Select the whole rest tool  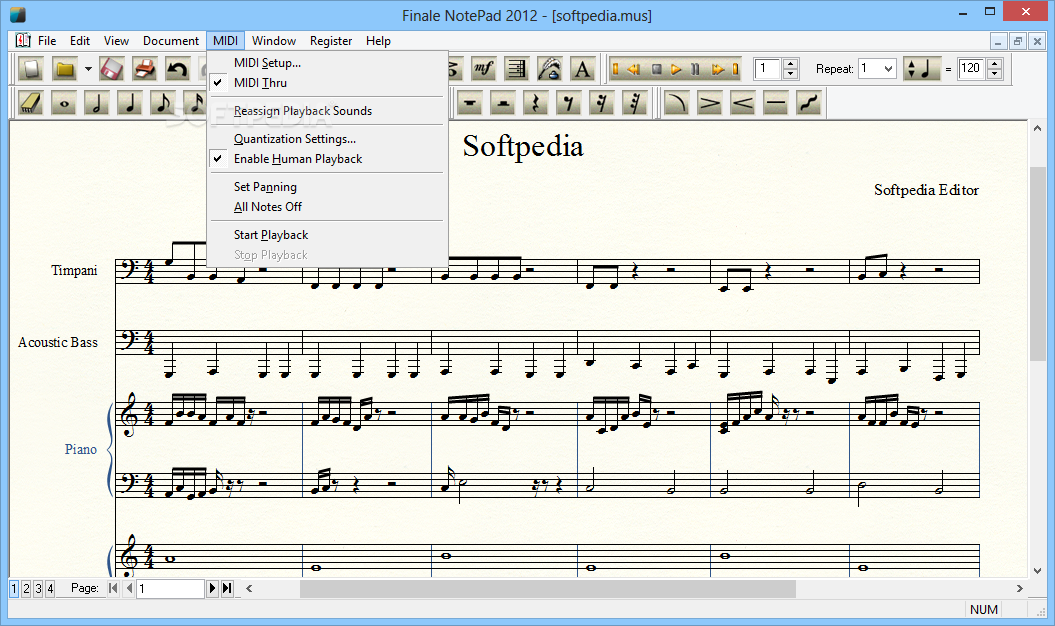470,104
